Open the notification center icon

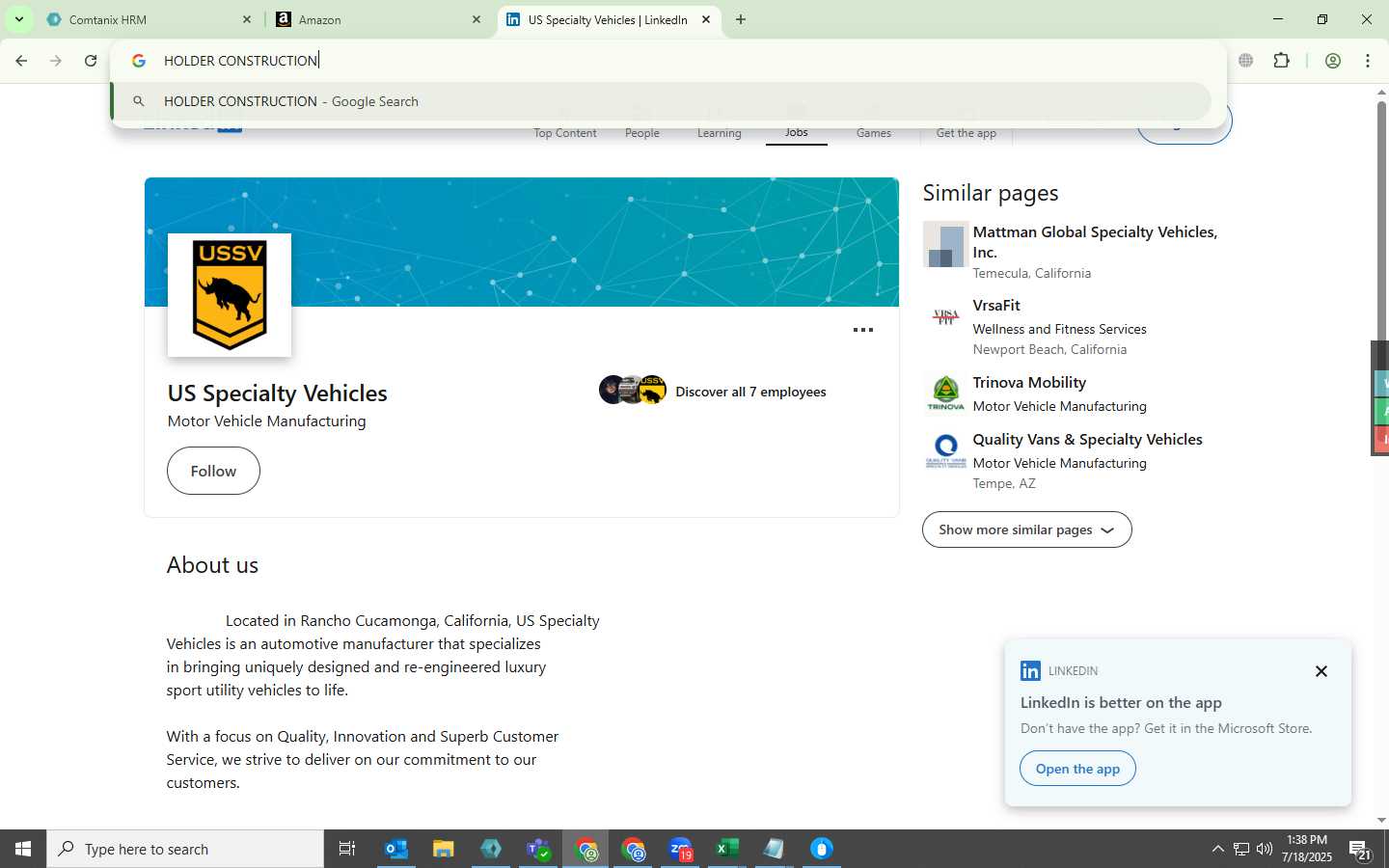1360,849
